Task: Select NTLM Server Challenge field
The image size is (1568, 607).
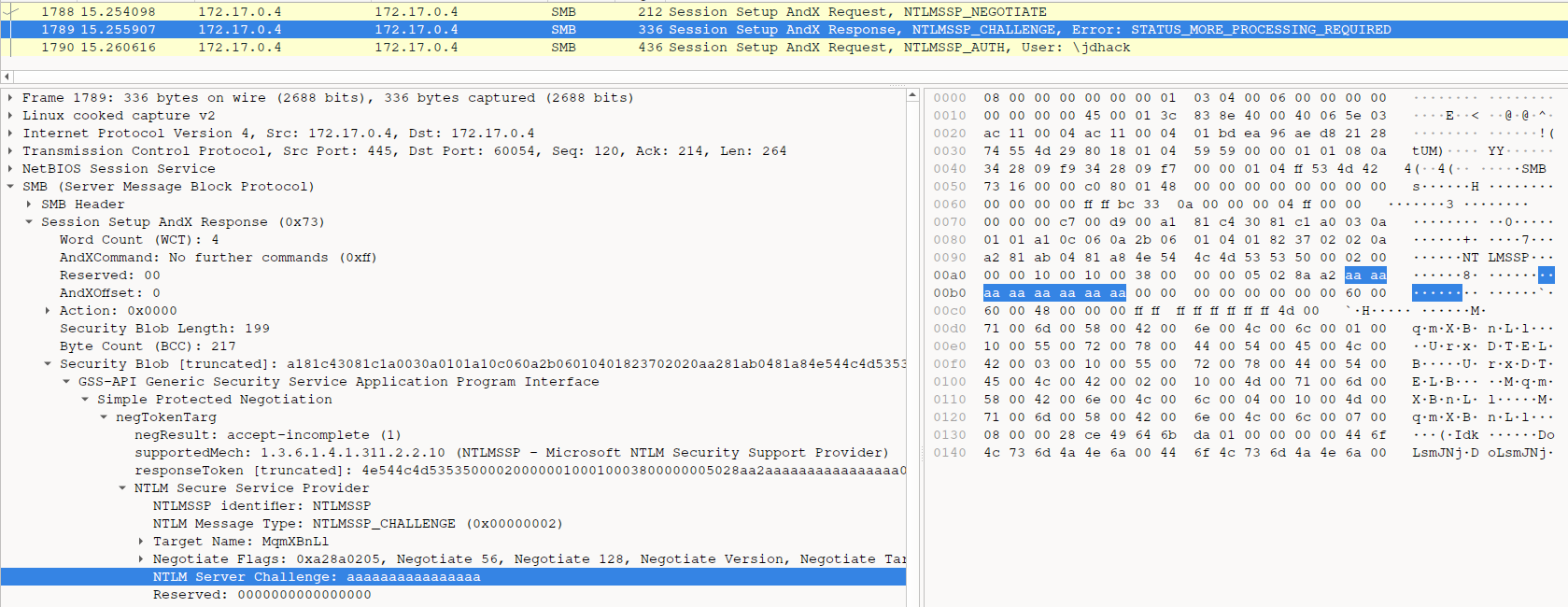Action: tap(318, 577)
